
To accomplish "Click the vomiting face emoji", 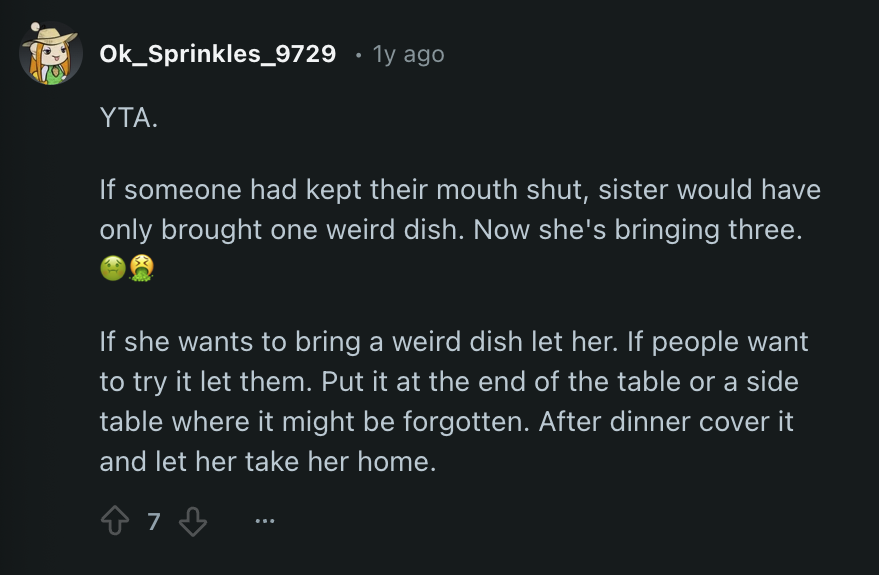I will (142, 269).
